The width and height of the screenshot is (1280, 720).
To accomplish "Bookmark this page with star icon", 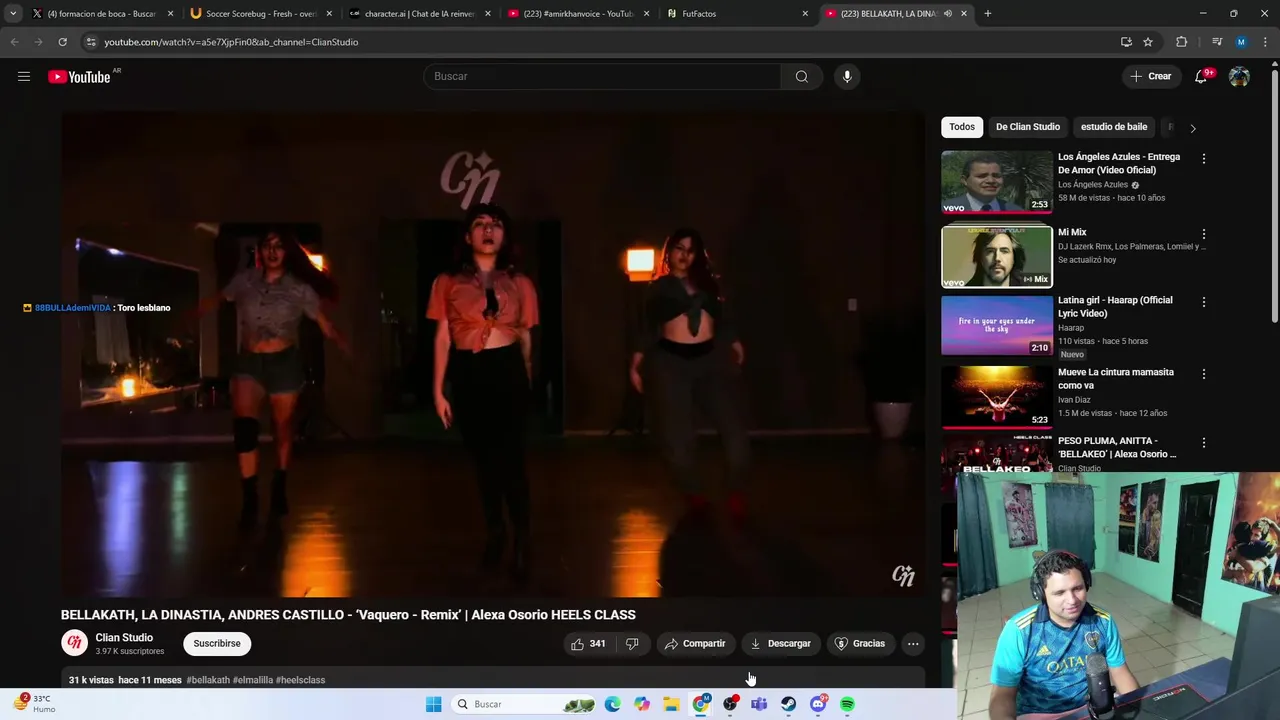I will [x=1148, y=42].
